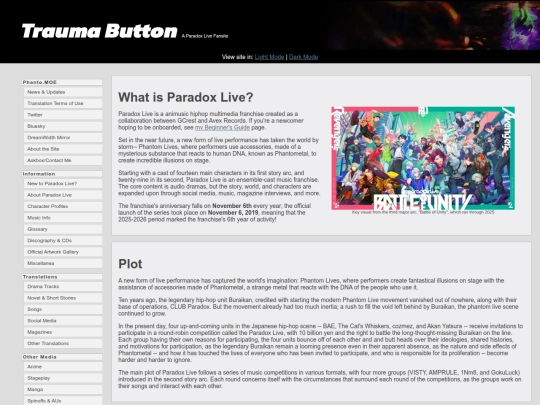Image resolution: width=540 pixels, height=405 pixels.
Task: Click the What is Paradox Live? heading
Action: tap(186, 97)
